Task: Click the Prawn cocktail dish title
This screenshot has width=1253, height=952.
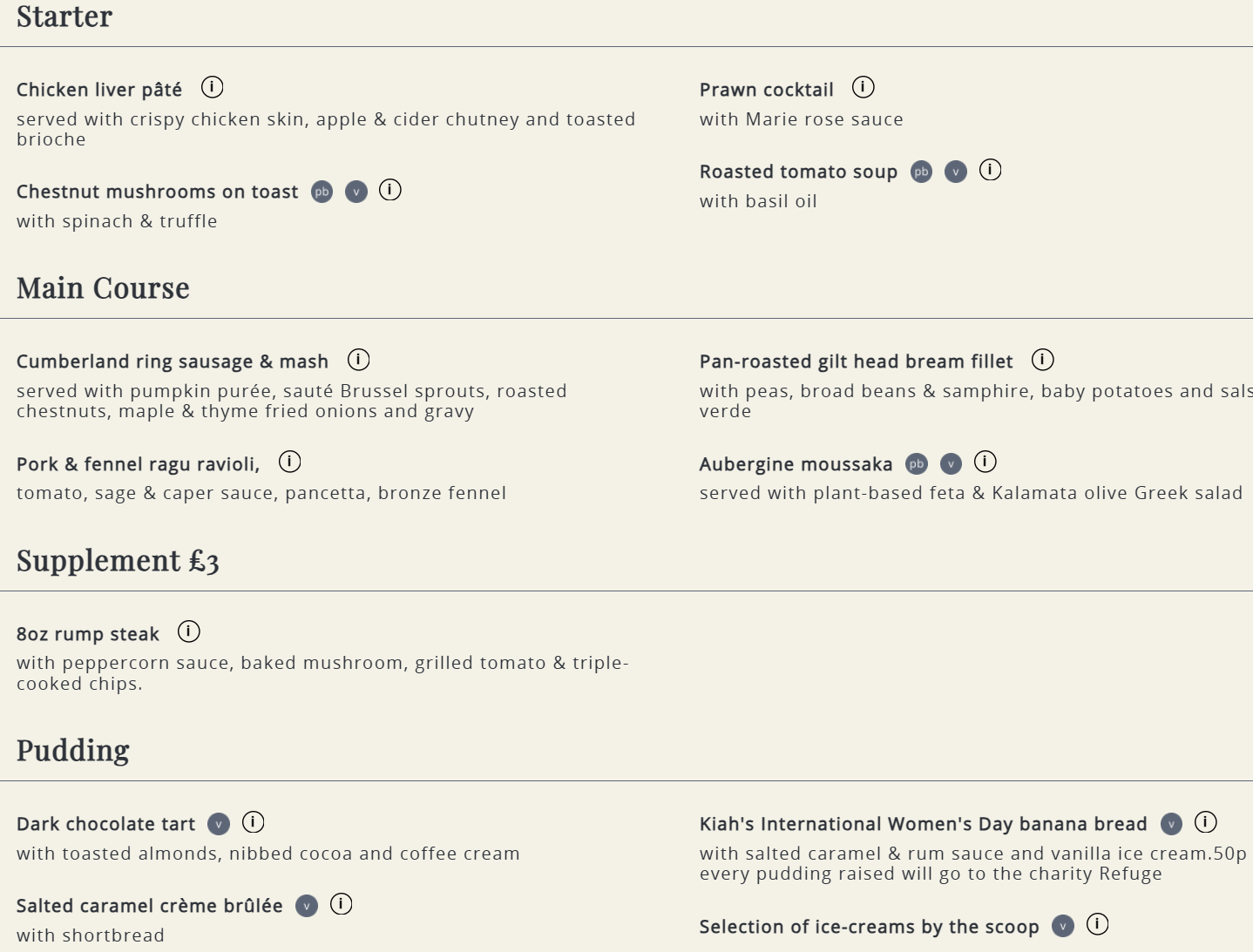Action: [767, 90]
